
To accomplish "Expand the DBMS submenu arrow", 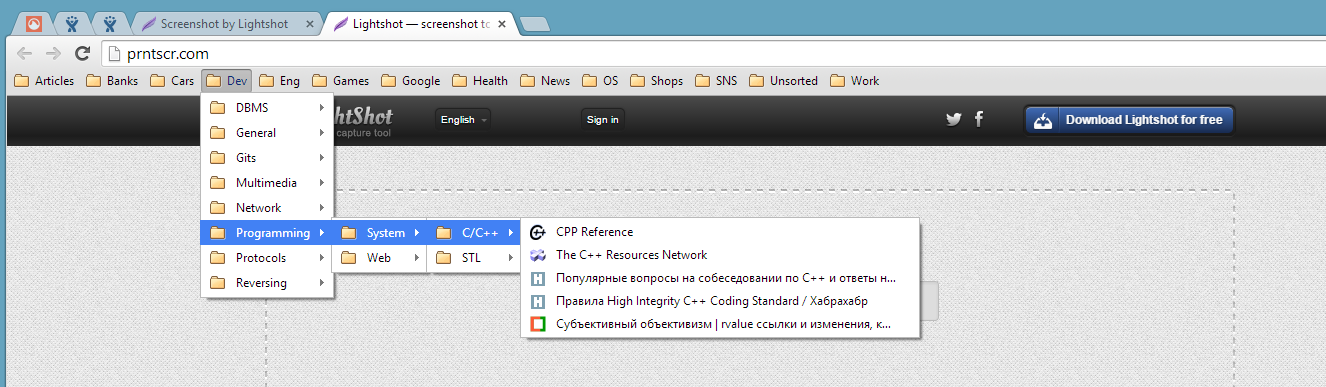I will (x=321, y=107).
